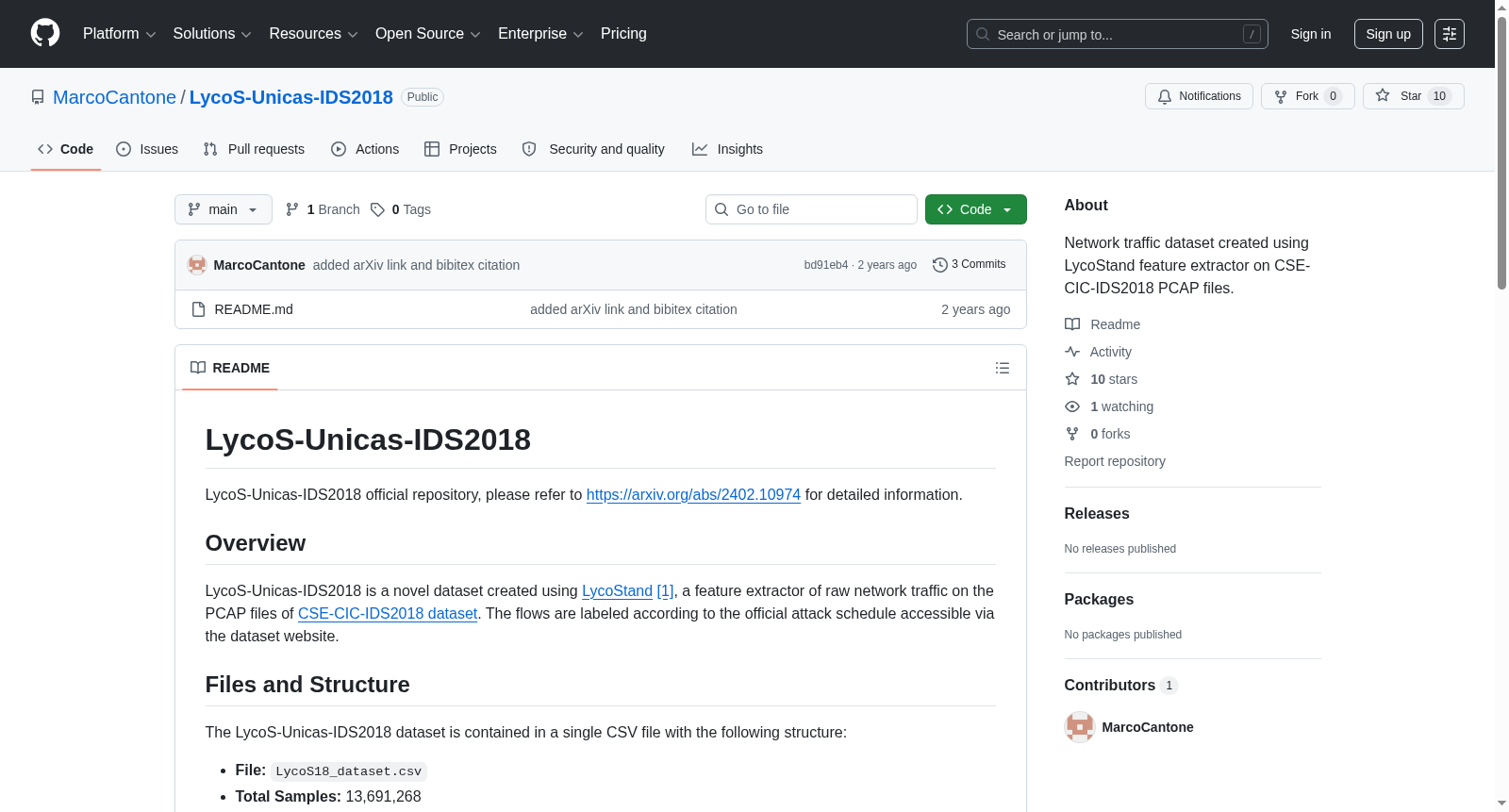Viewport: 1509px width, 812px height.
Task: Open the Activity link in About
Action: click(1098, 352)
